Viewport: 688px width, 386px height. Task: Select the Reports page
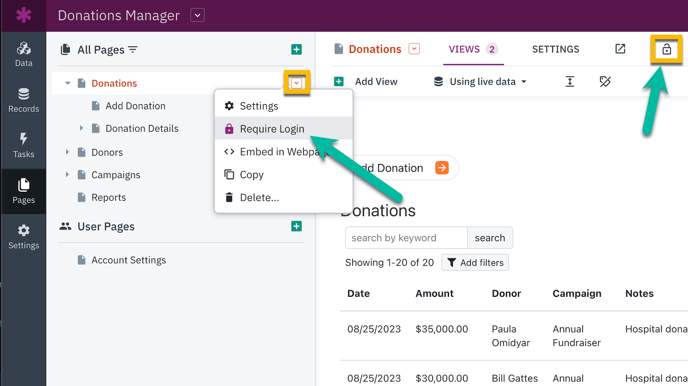pos(108,197)
